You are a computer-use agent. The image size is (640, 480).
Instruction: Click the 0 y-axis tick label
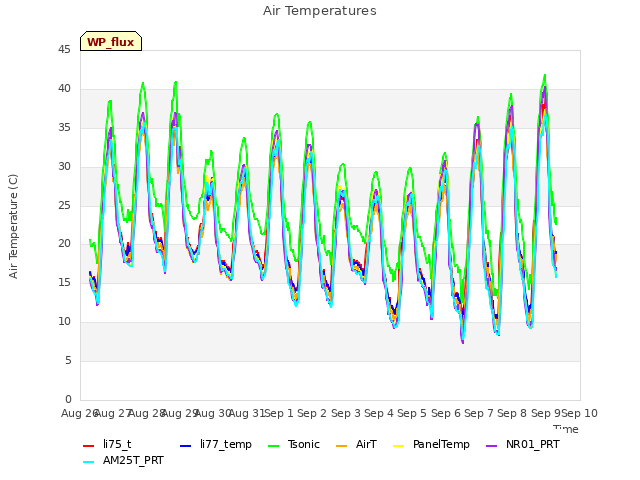click(x=68, y=399)
